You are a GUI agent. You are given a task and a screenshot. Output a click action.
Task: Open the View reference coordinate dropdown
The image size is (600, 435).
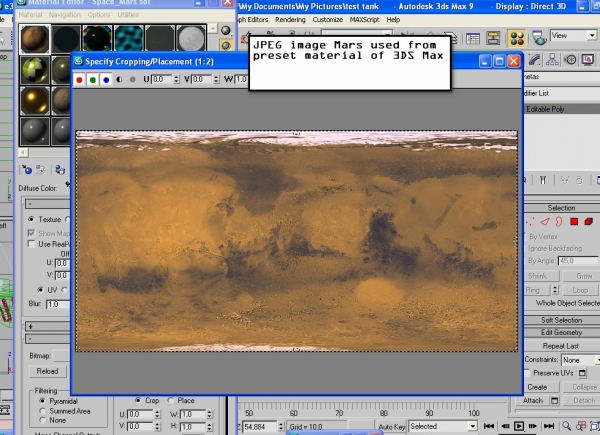(x=574, y=36)
